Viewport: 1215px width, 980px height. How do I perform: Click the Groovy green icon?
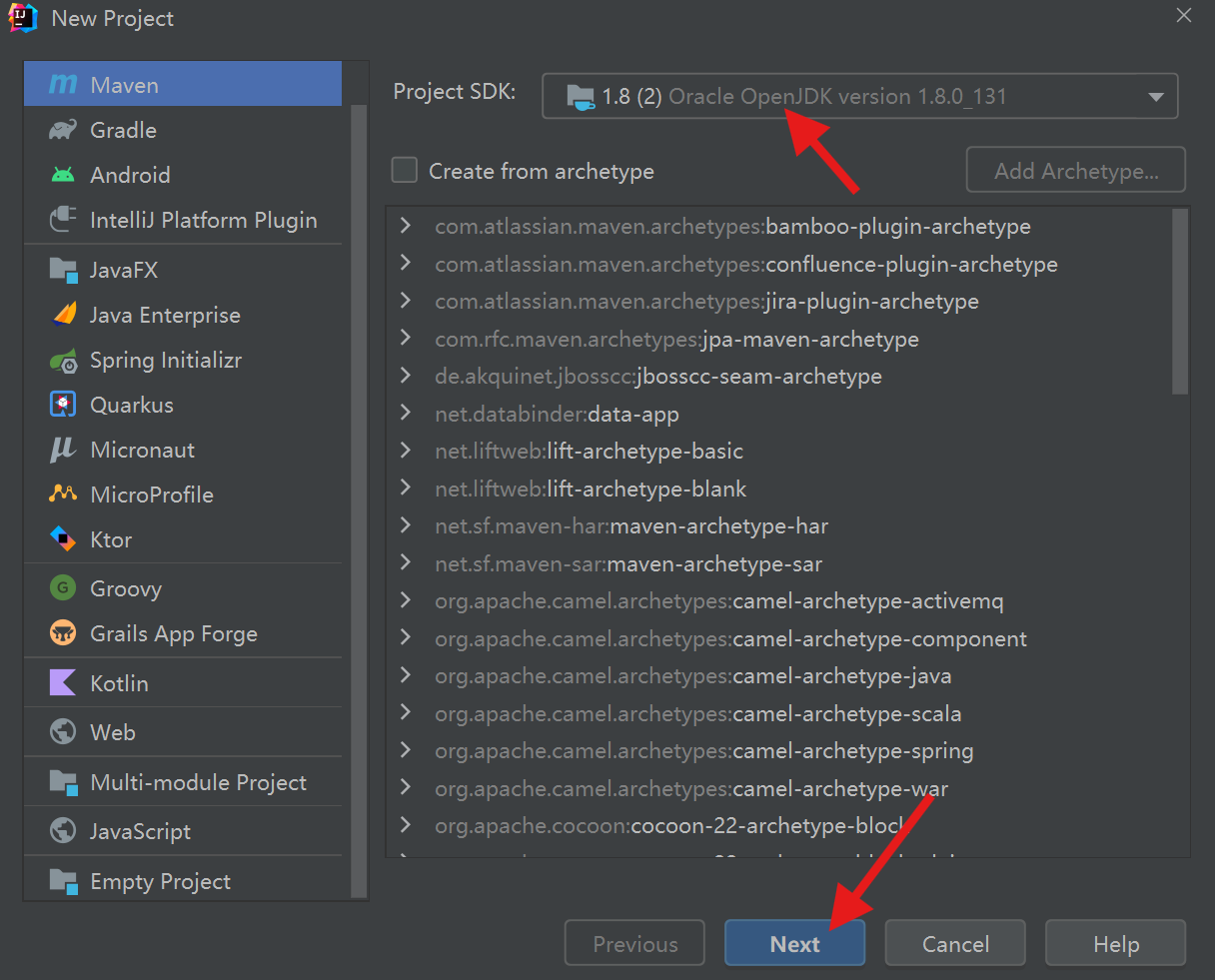click(x=63, y=588)
